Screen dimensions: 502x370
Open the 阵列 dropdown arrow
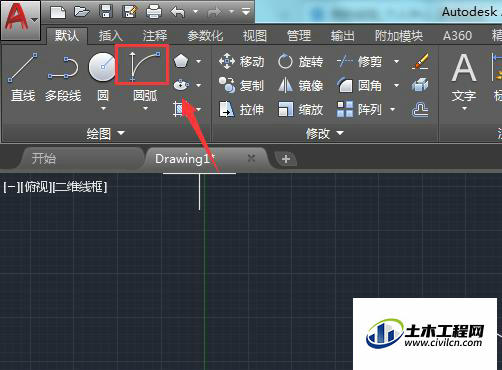click(x=393, y=109)
